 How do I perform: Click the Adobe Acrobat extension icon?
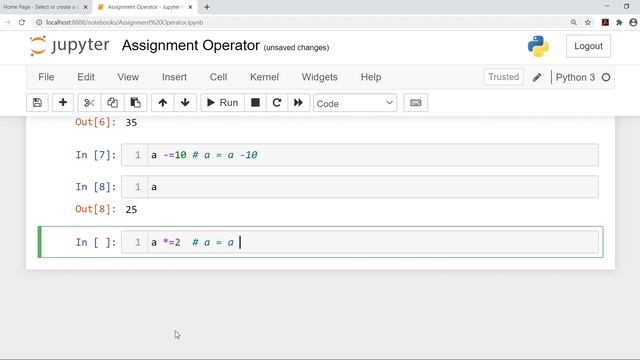tap(605, 22)
